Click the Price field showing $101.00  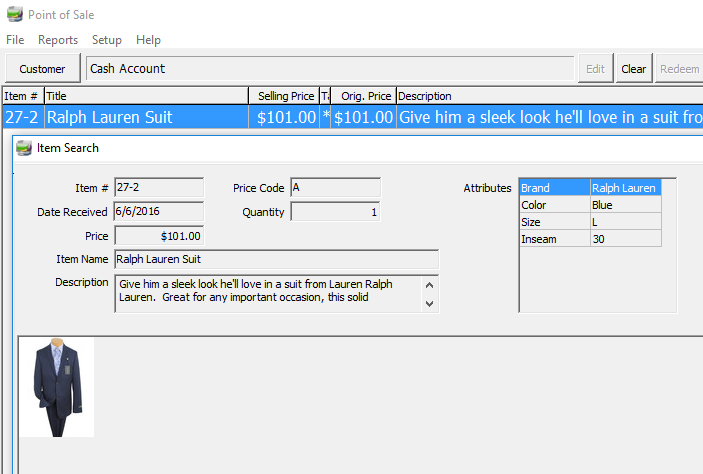159,236
